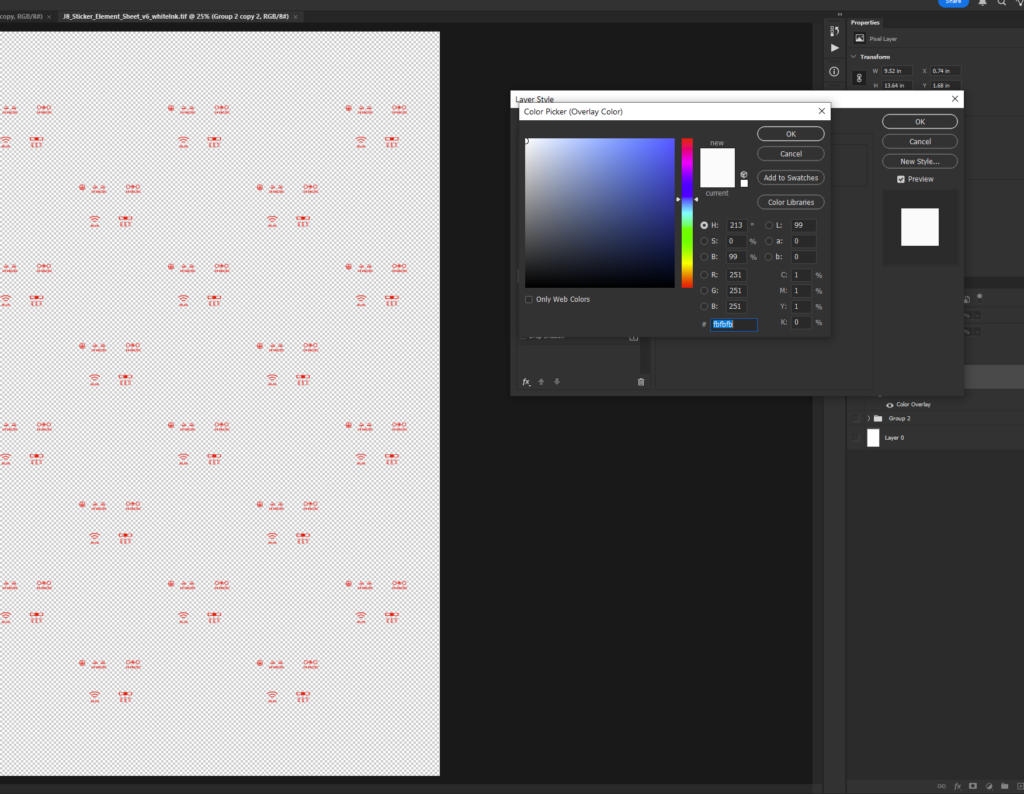1024x794 pixels.
Task: Expand the Group 2 layer group
Action: pos(868,418)
